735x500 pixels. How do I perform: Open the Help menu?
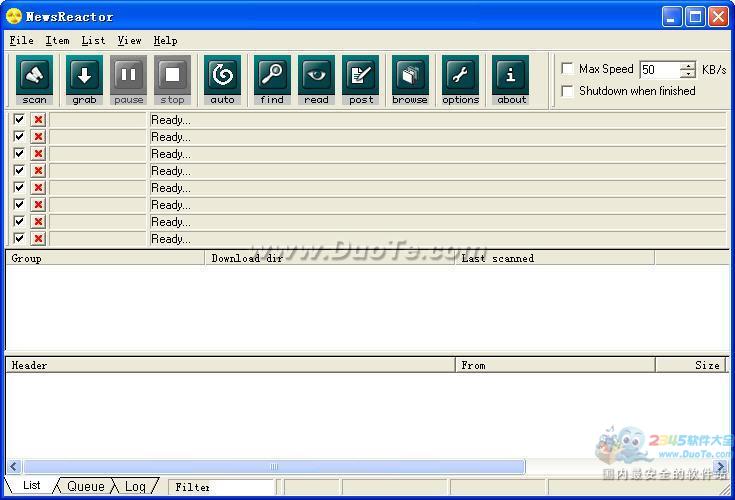[165, 41]
